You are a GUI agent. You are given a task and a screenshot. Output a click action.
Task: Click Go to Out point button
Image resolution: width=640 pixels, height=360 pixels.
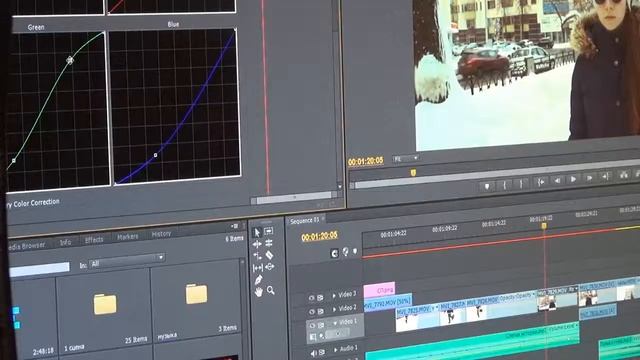(x=605, y=176)
